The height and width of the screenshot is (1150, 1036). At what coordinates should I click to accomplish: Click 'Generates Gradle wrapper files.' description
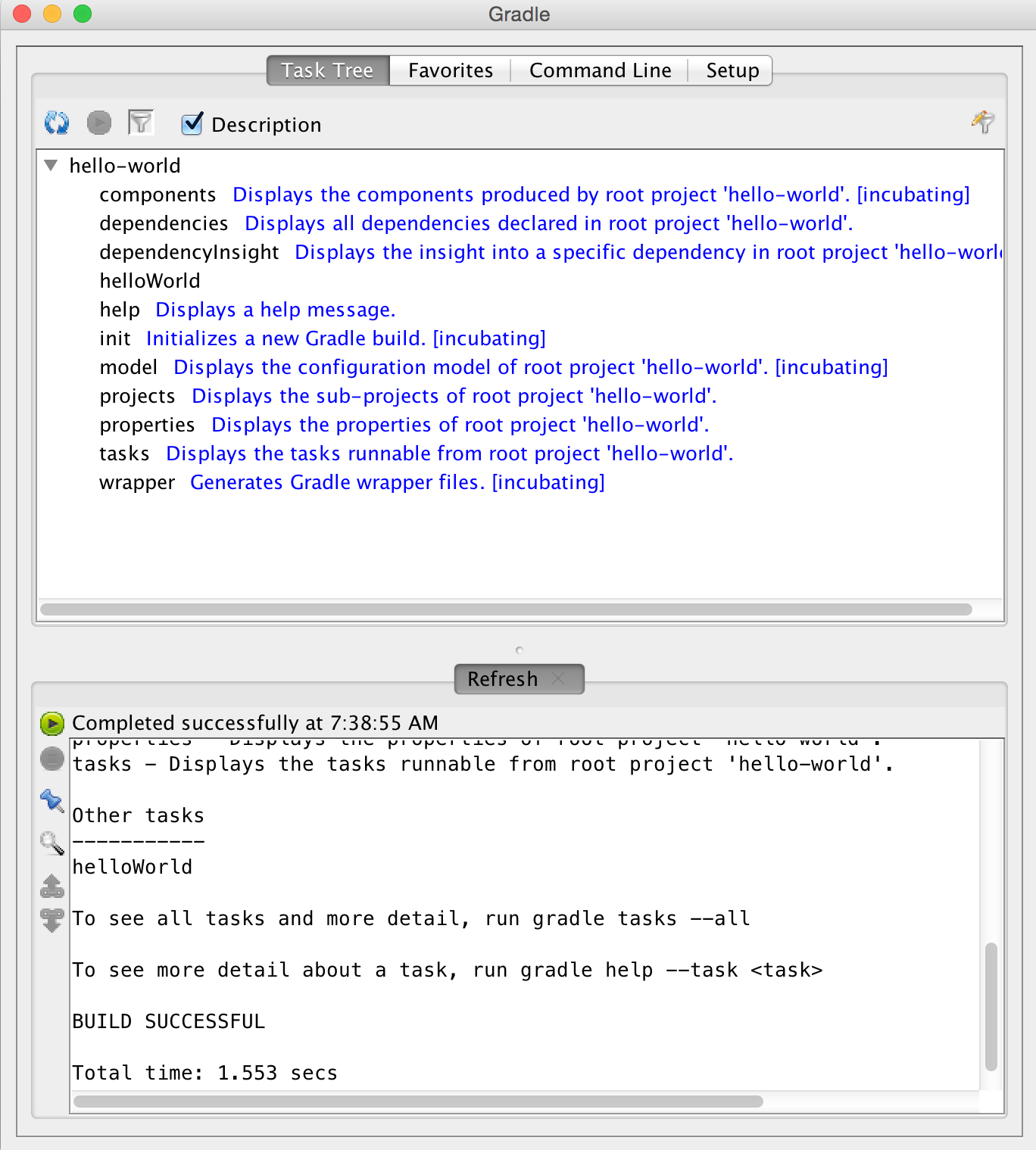[337, 482]
